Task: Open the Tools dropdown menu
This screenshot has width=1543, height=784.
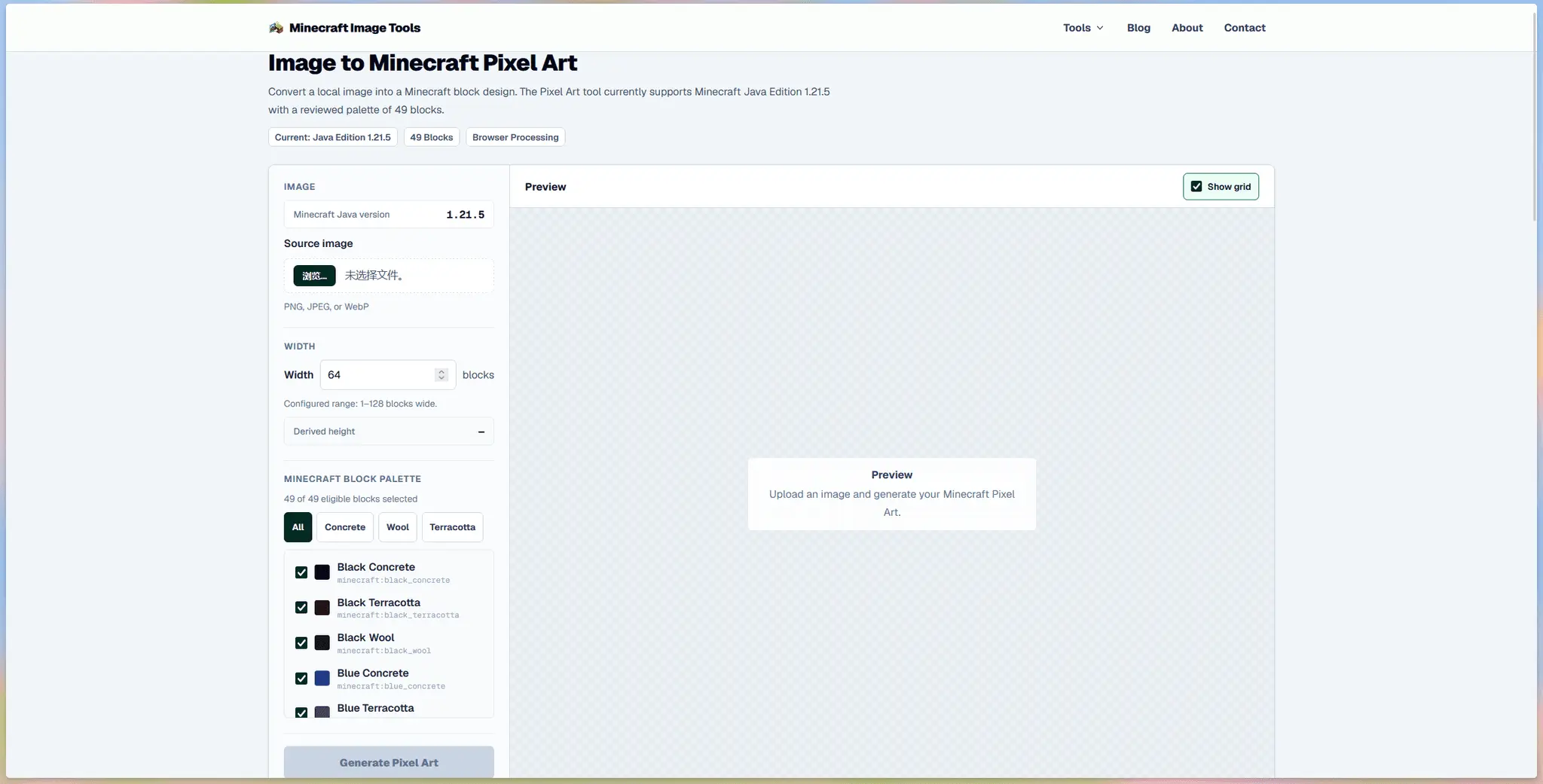Action: point(1083,28)
